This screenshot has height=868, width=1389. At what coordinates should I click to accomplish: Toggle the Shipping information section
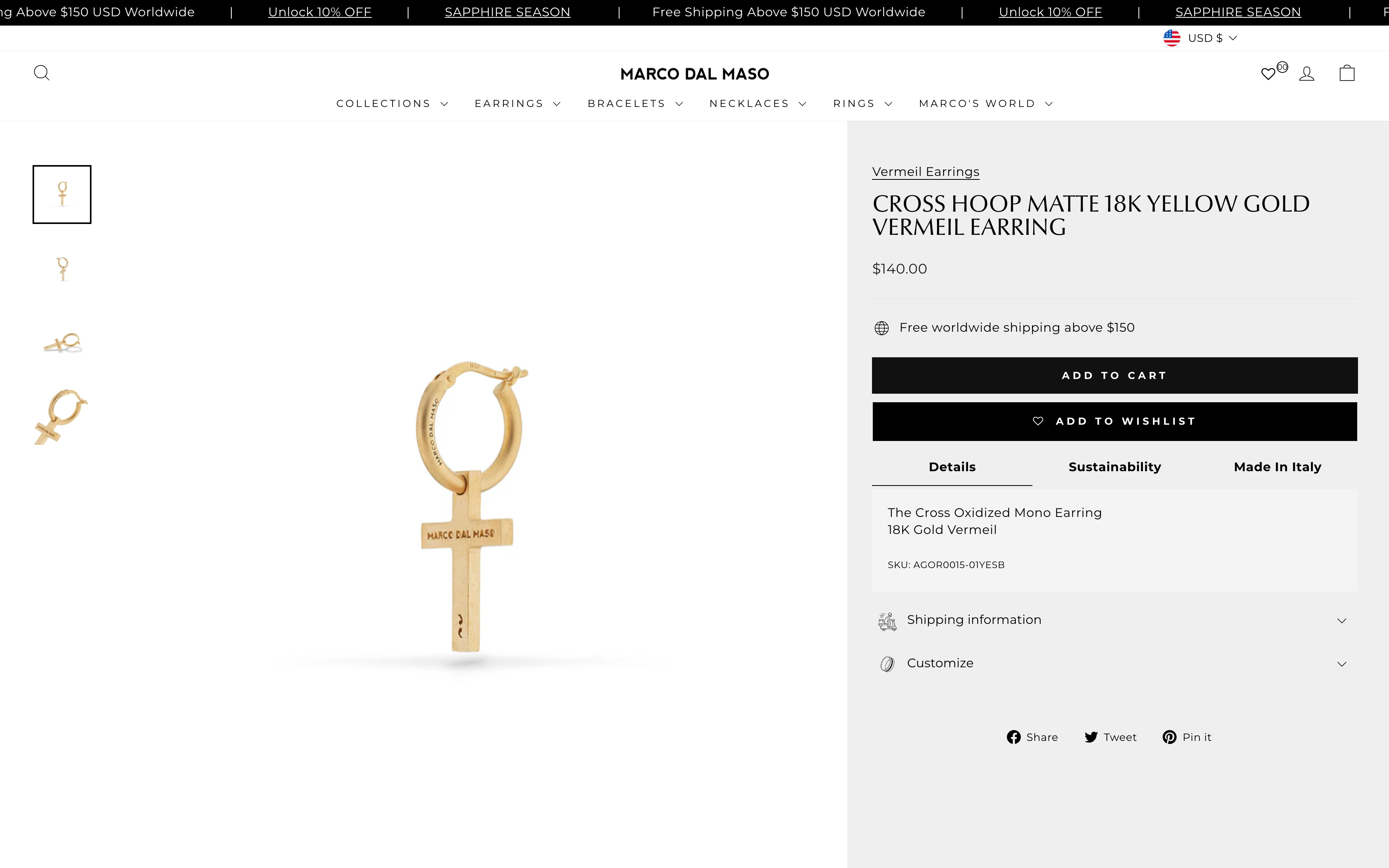[x=1114, y=620]
